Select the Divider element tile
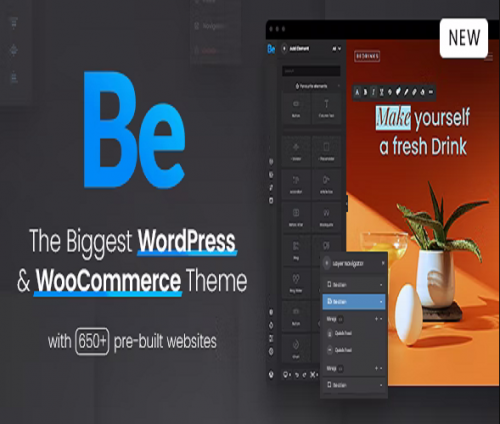This screenshot has width=500, height=424. pos(296,152)
